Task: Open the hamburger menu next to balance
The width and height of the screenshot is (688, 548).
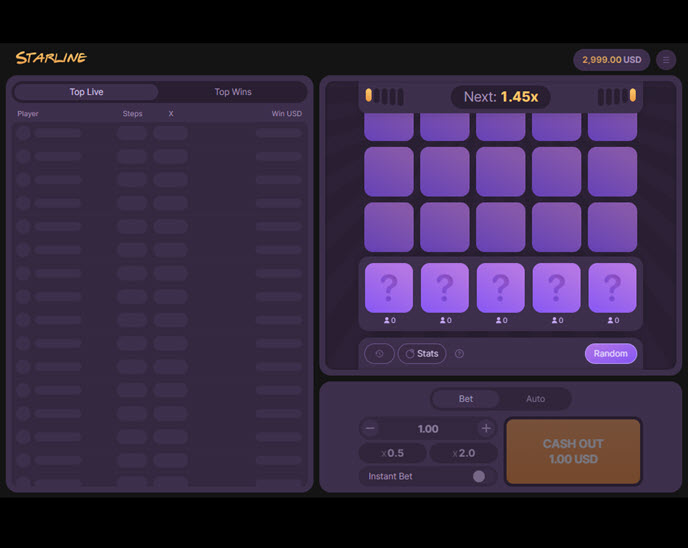Action: point(666,60)
